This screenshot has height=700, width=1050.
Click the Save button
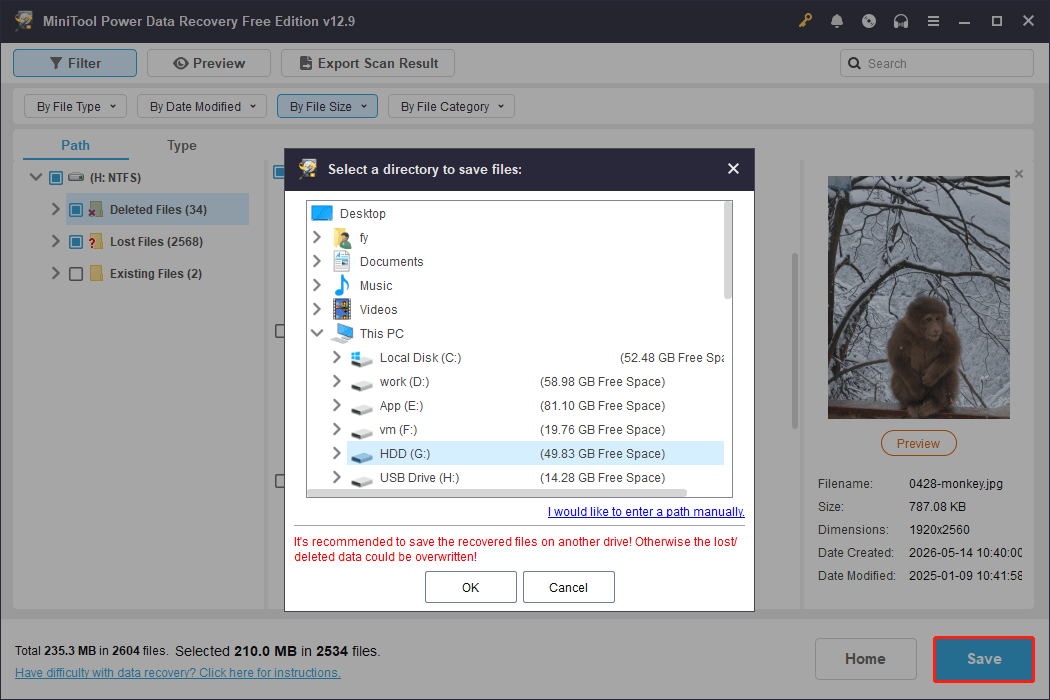[x=984, y=659]
